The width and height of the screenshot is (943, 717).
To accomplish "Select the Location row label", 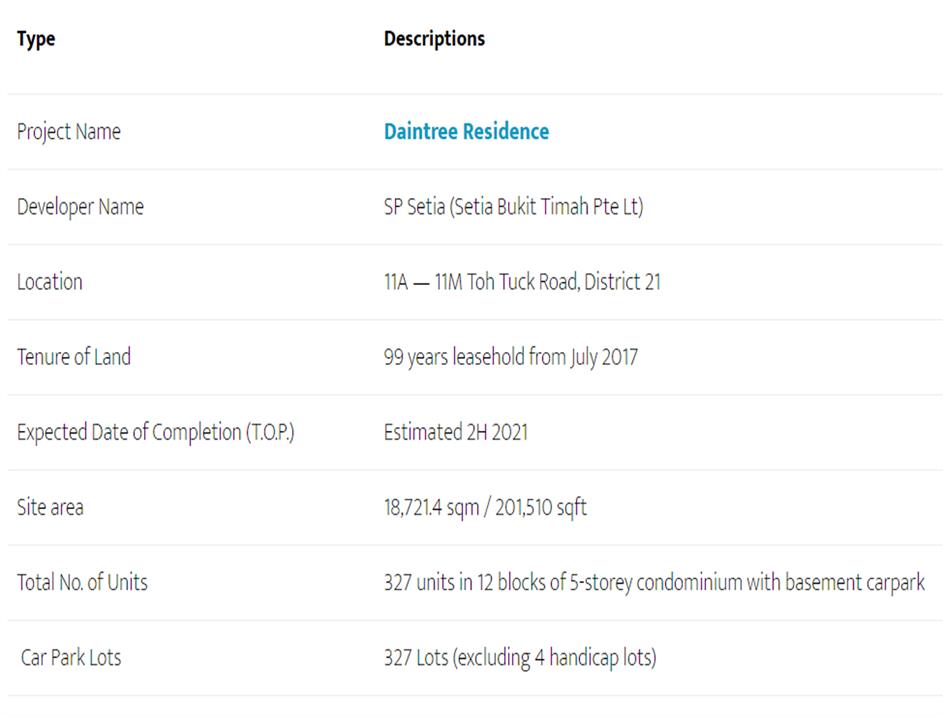I will pyautogui.click(x=50, y=282).
